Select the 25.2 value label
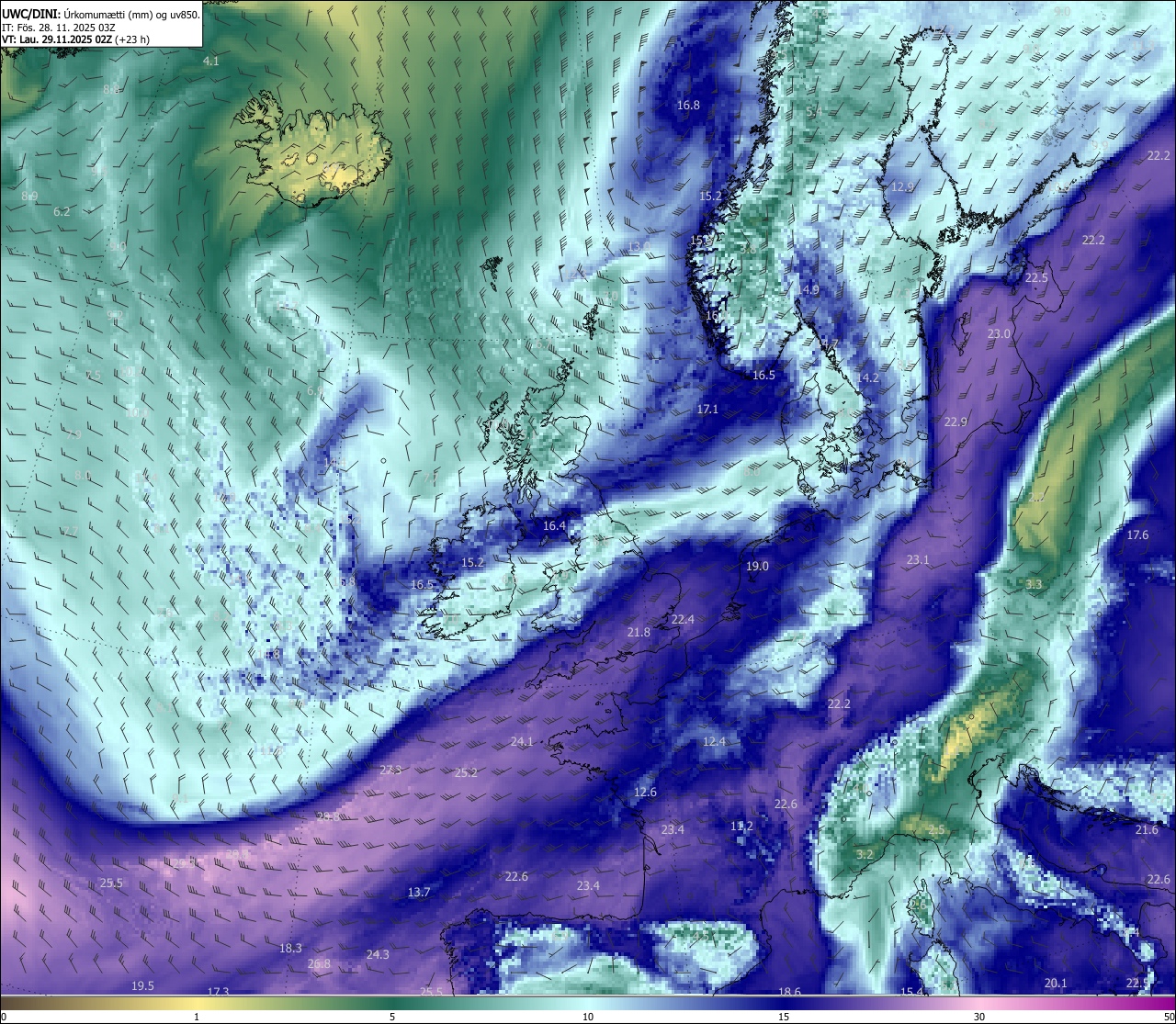Viewport: 1176px width, 1024px height. coord(466,772)
